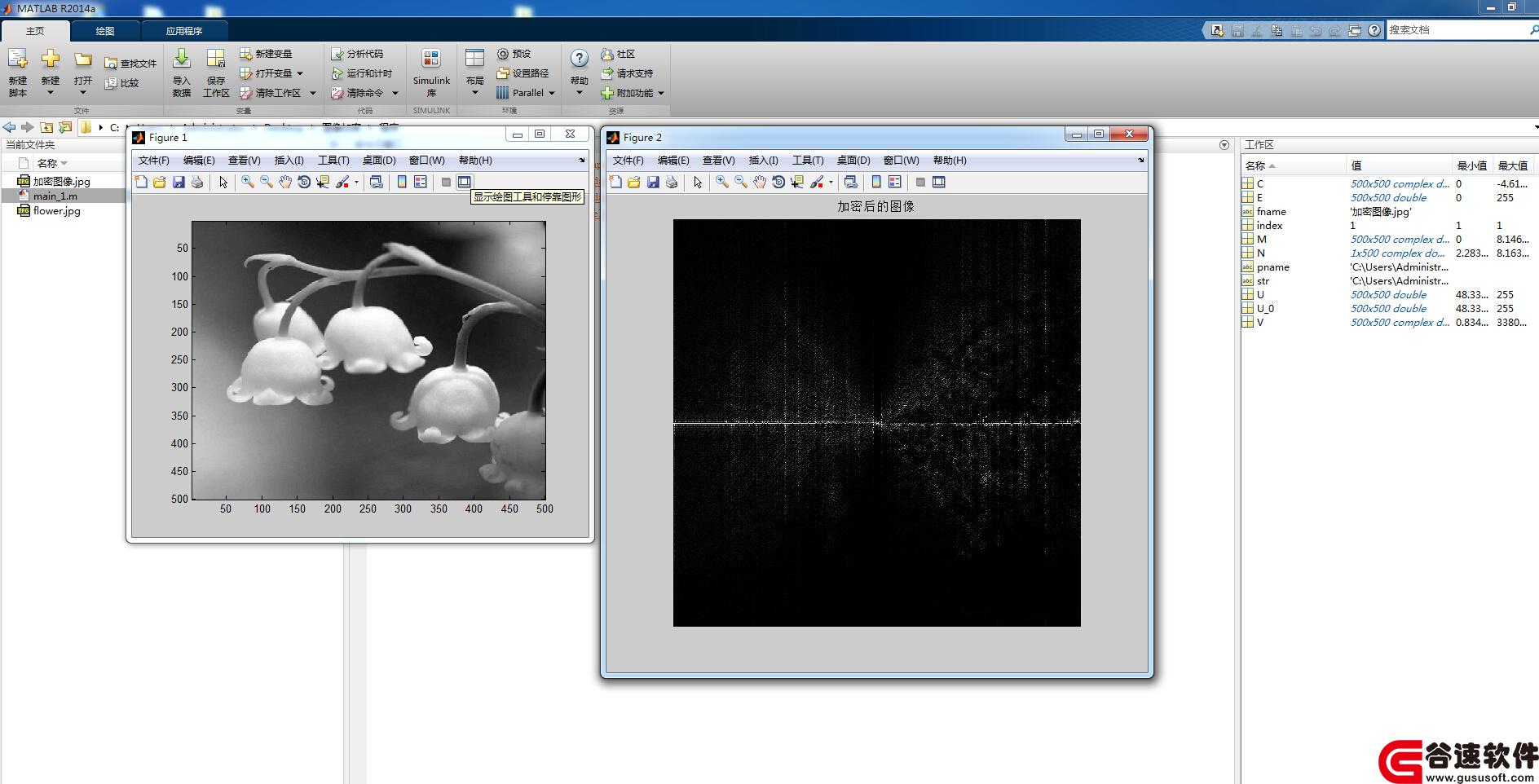Open 工具(T) menu in Figure 1
This screenshot has width=1539, height=784.
(x=333, y=161)
